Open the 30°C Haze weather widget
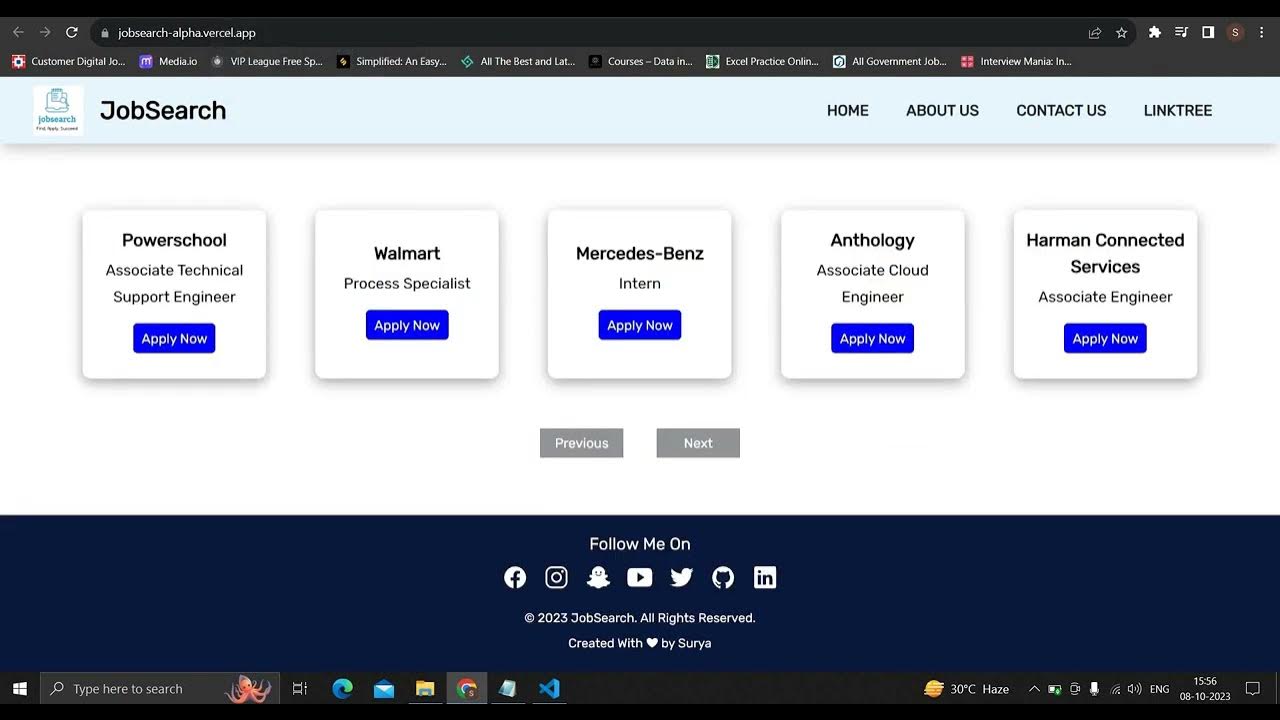Viewport: 1280px width, 720px height. (x=966, y=689)
